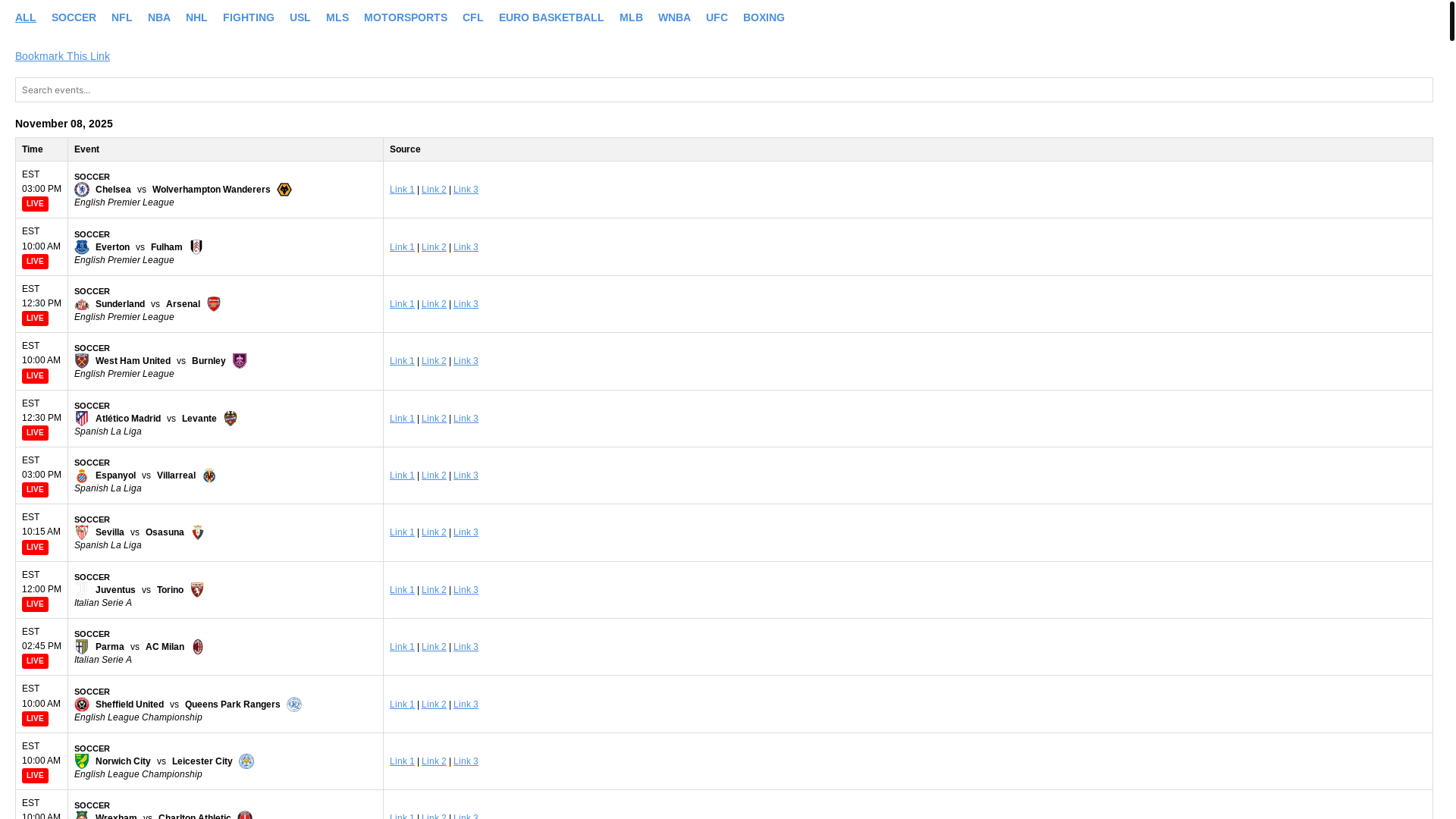Viewport: 1456px width, 819px height.
Task: Open Link 3 for Espanyol vs Villarreal
Action: (466, 475)
